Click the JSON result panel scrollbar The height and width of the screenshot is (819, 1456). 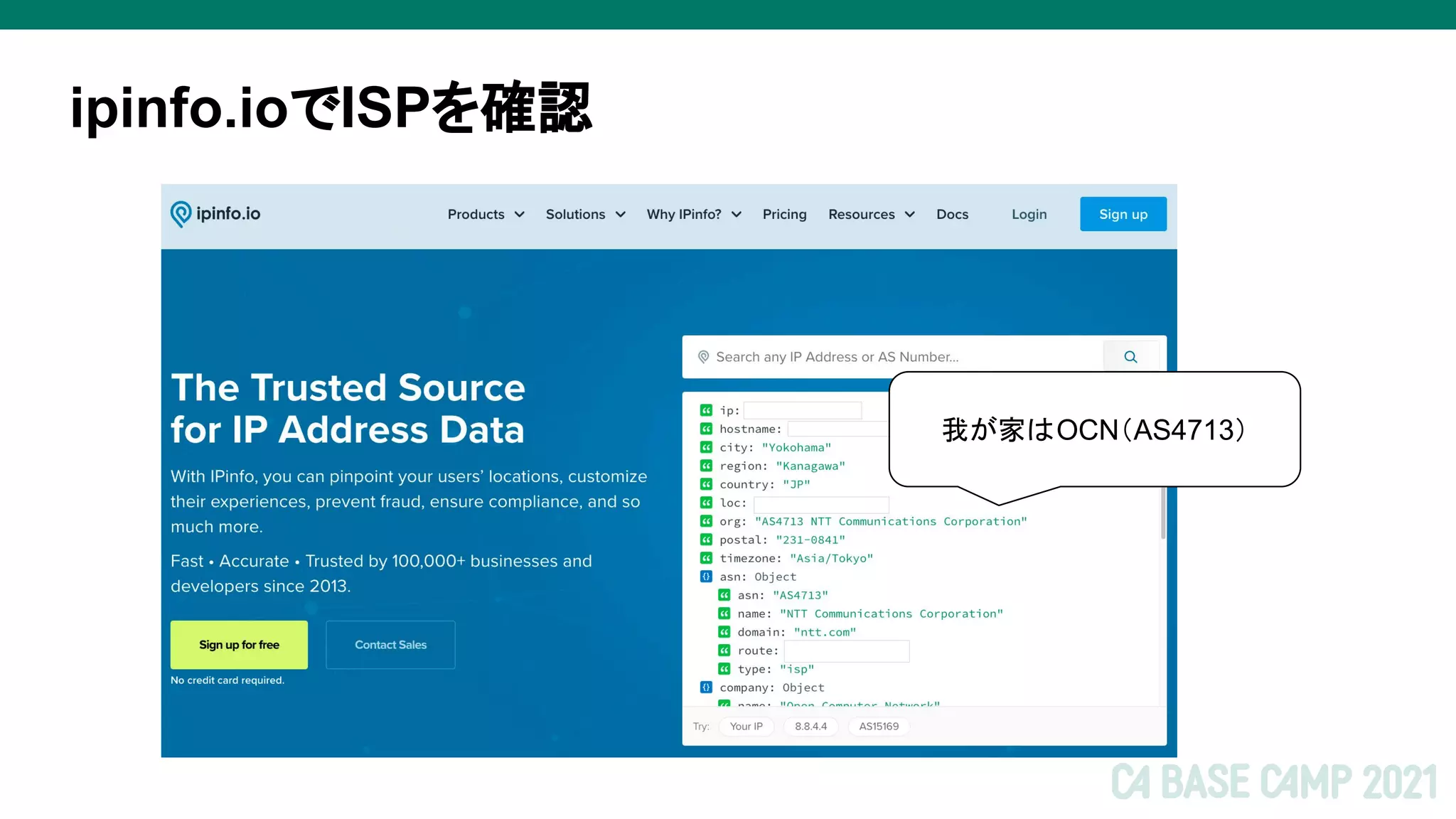1163,513
